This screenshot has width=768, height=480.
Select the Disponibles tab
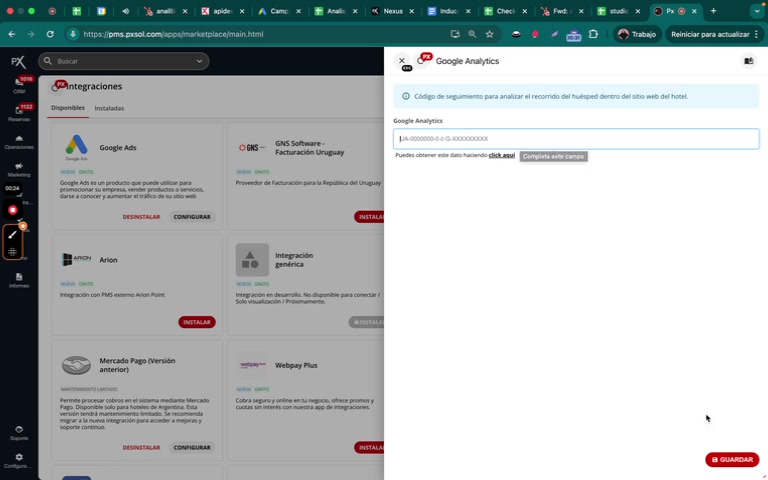[x=68, y=108]
